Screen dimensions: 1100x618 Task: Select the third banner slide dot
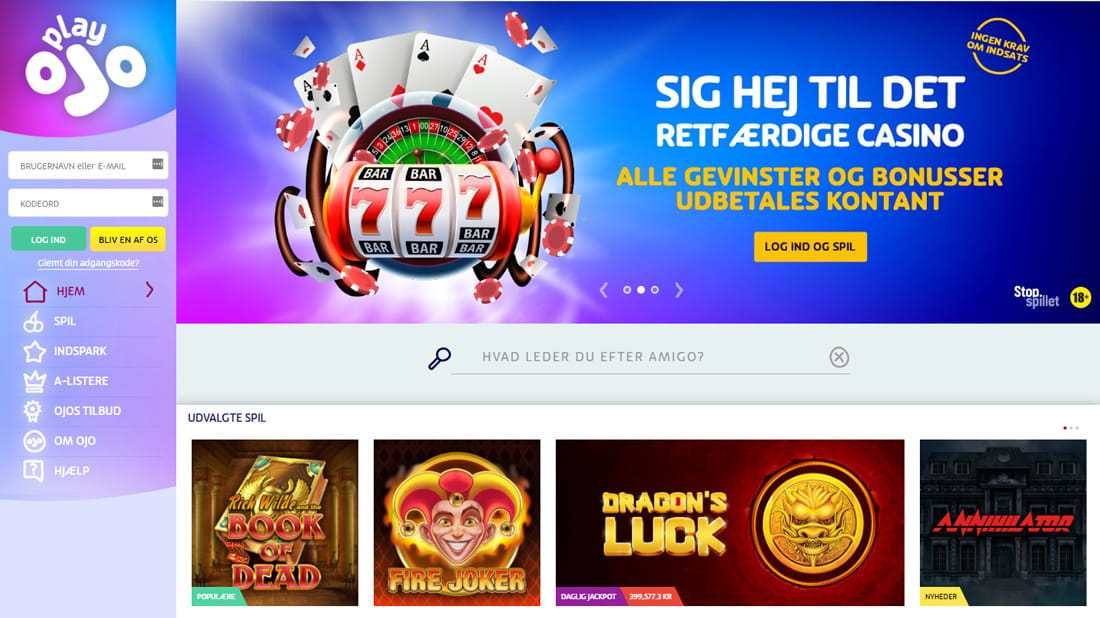tap(655, 290)
